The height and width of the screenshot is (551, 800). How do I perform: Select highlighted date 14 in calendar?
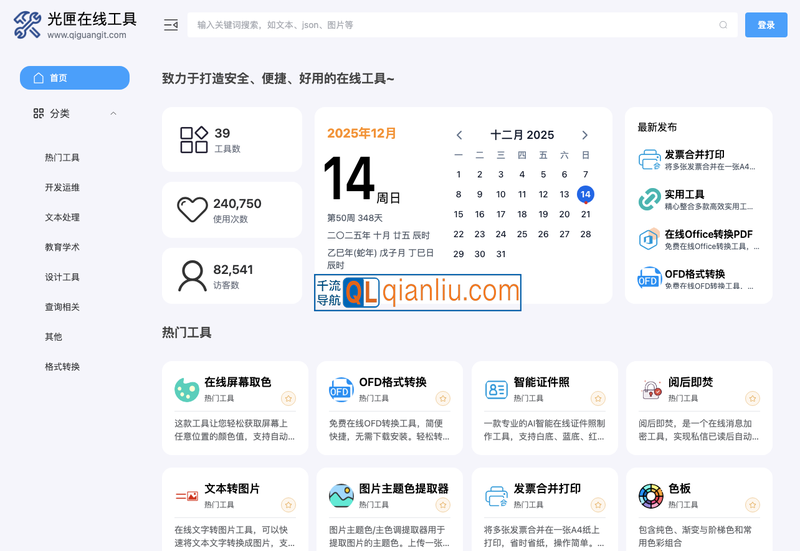[585, 194]
